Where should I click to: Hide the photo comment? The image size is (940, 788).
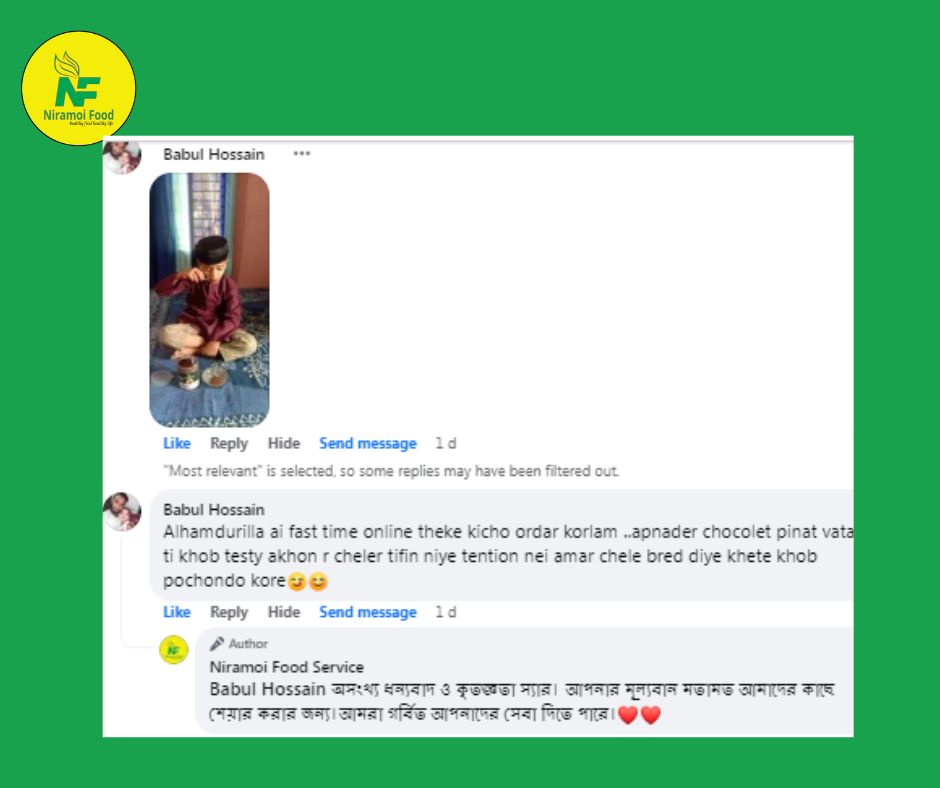[284, 443]
